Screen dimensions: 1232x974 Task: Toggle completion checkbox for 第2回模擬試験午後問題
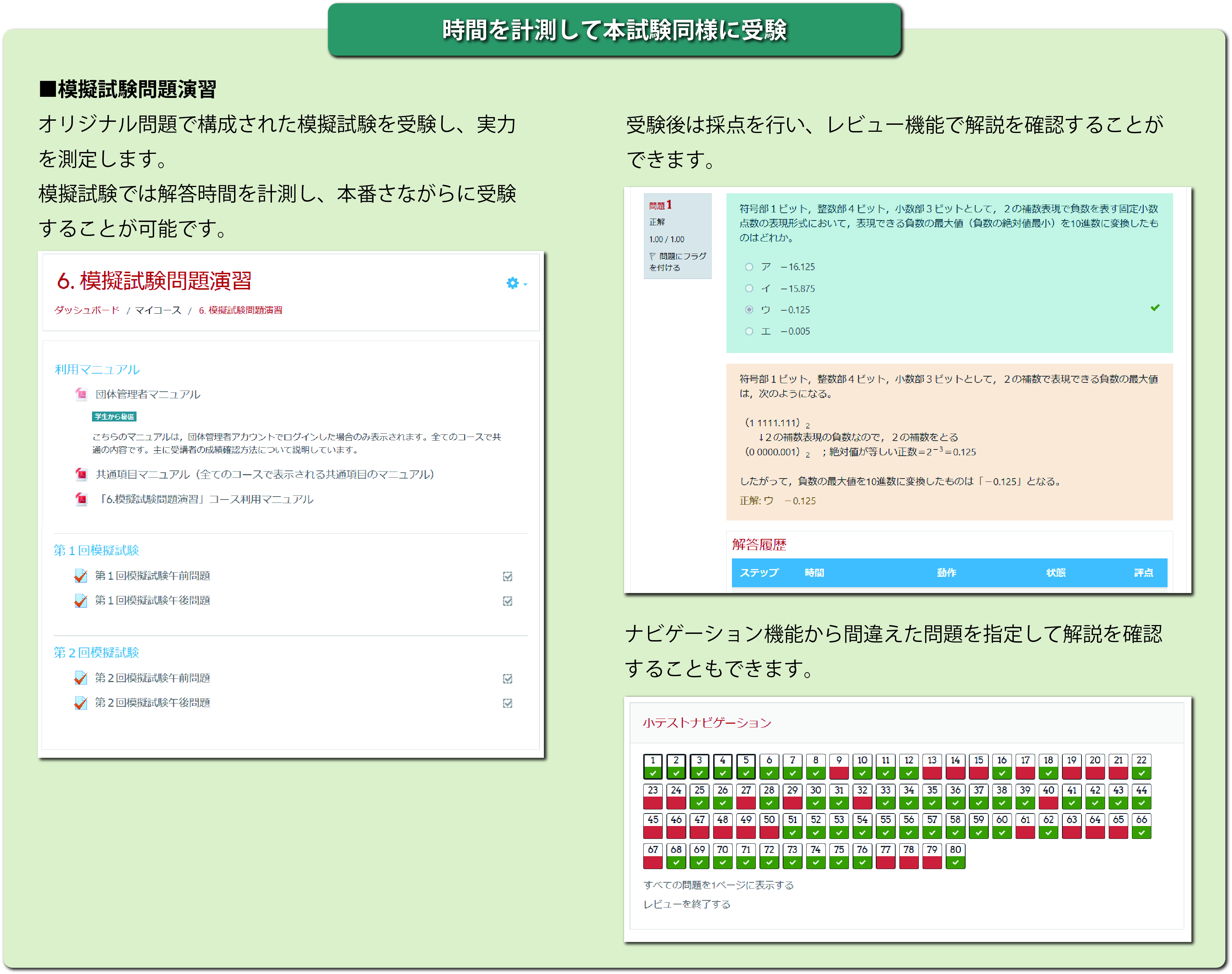click(x=507, y=703)
